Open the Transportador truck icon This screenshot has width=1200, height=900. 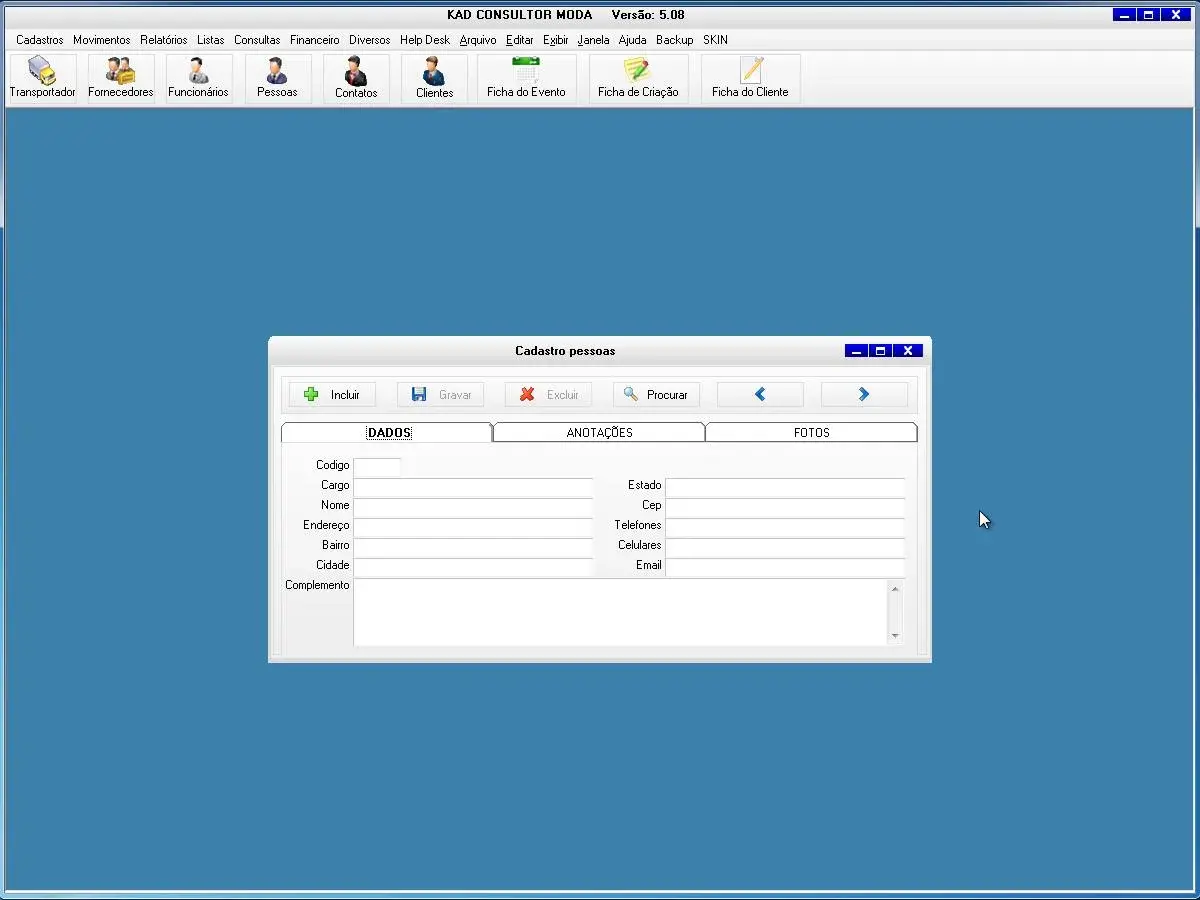[x=42, y=78]
